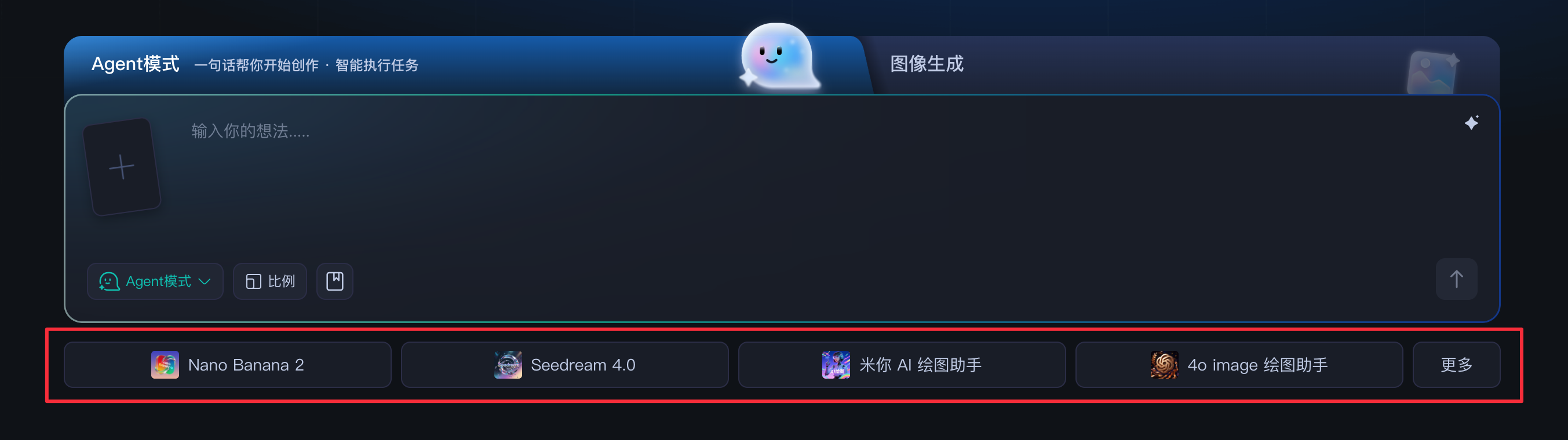Screen dimensions: 1568x440
Task: Choose 4o image 绘图助手
Action: coord(1239,365)
